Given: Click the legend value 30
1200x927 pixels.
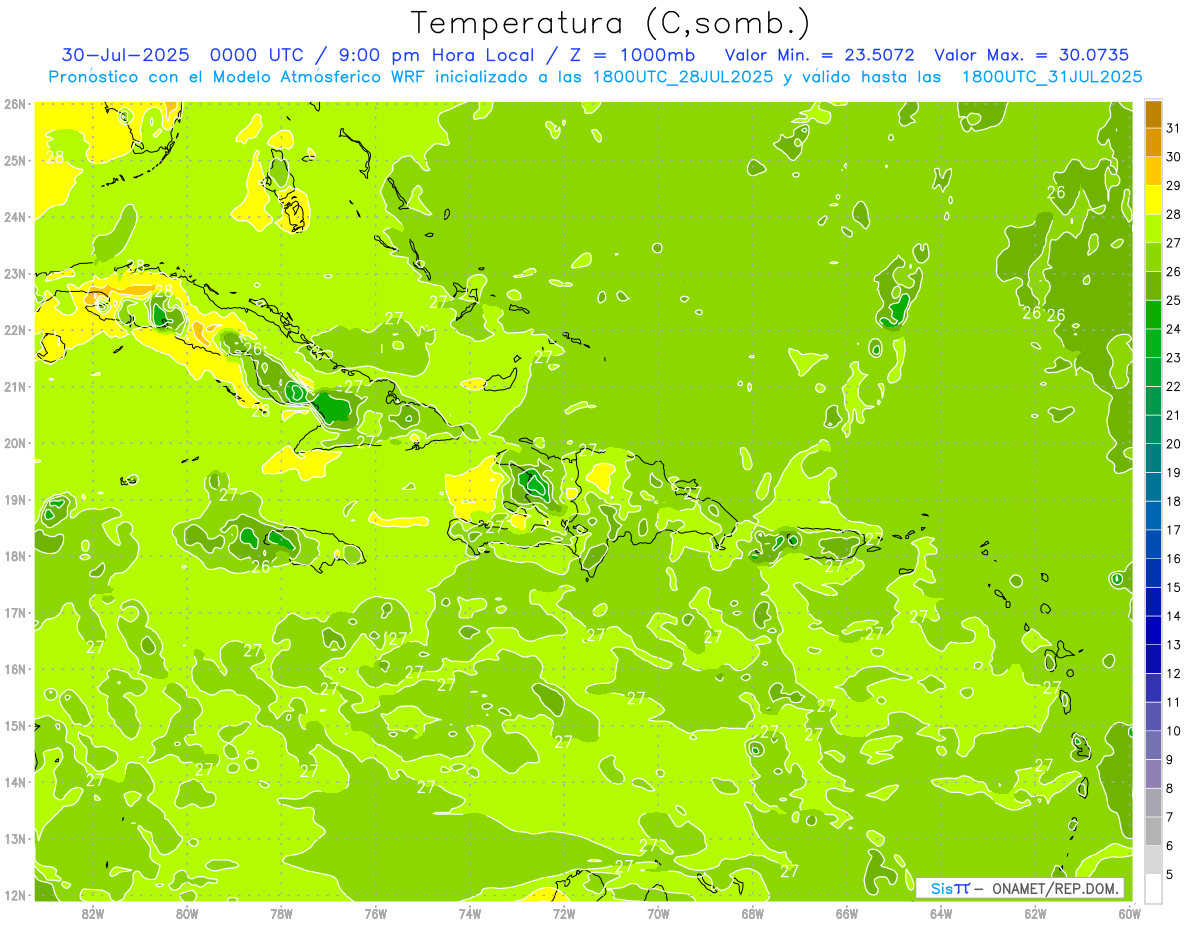Looking at the screenshot, I should (x=1173, y=157).
